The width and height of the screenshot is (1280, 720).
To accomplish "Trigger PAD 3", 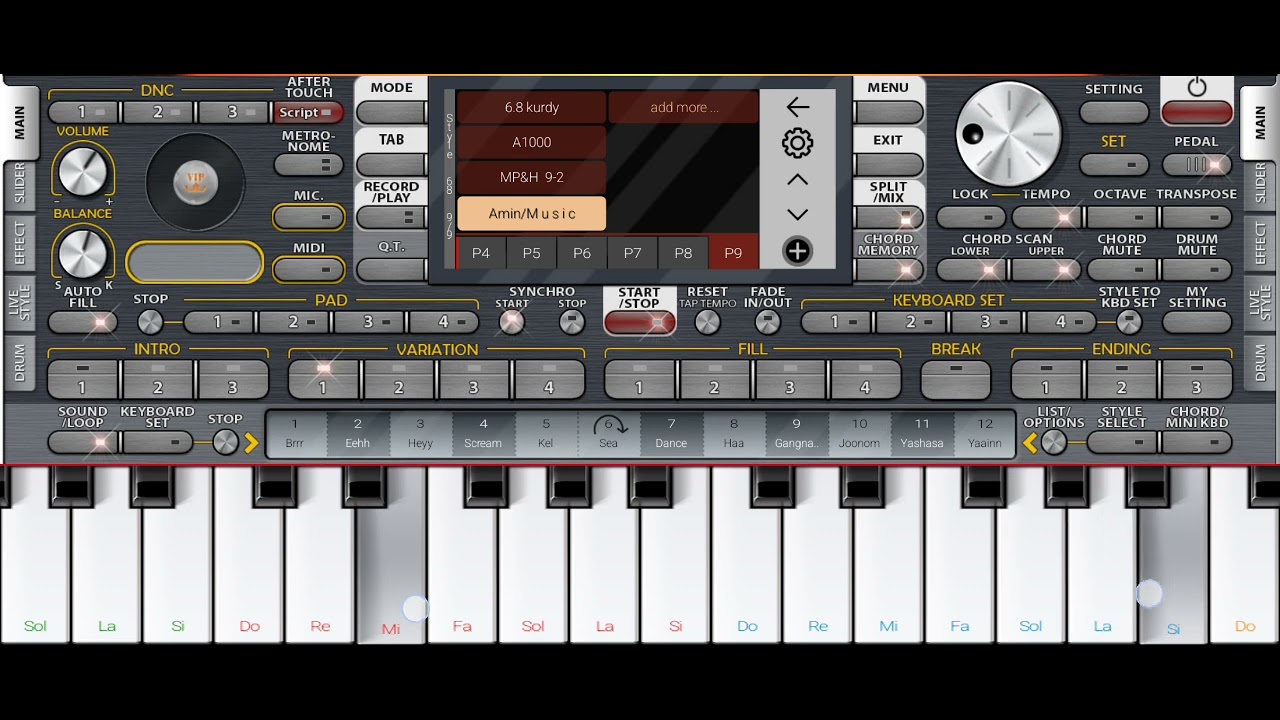I will (369, 322).
